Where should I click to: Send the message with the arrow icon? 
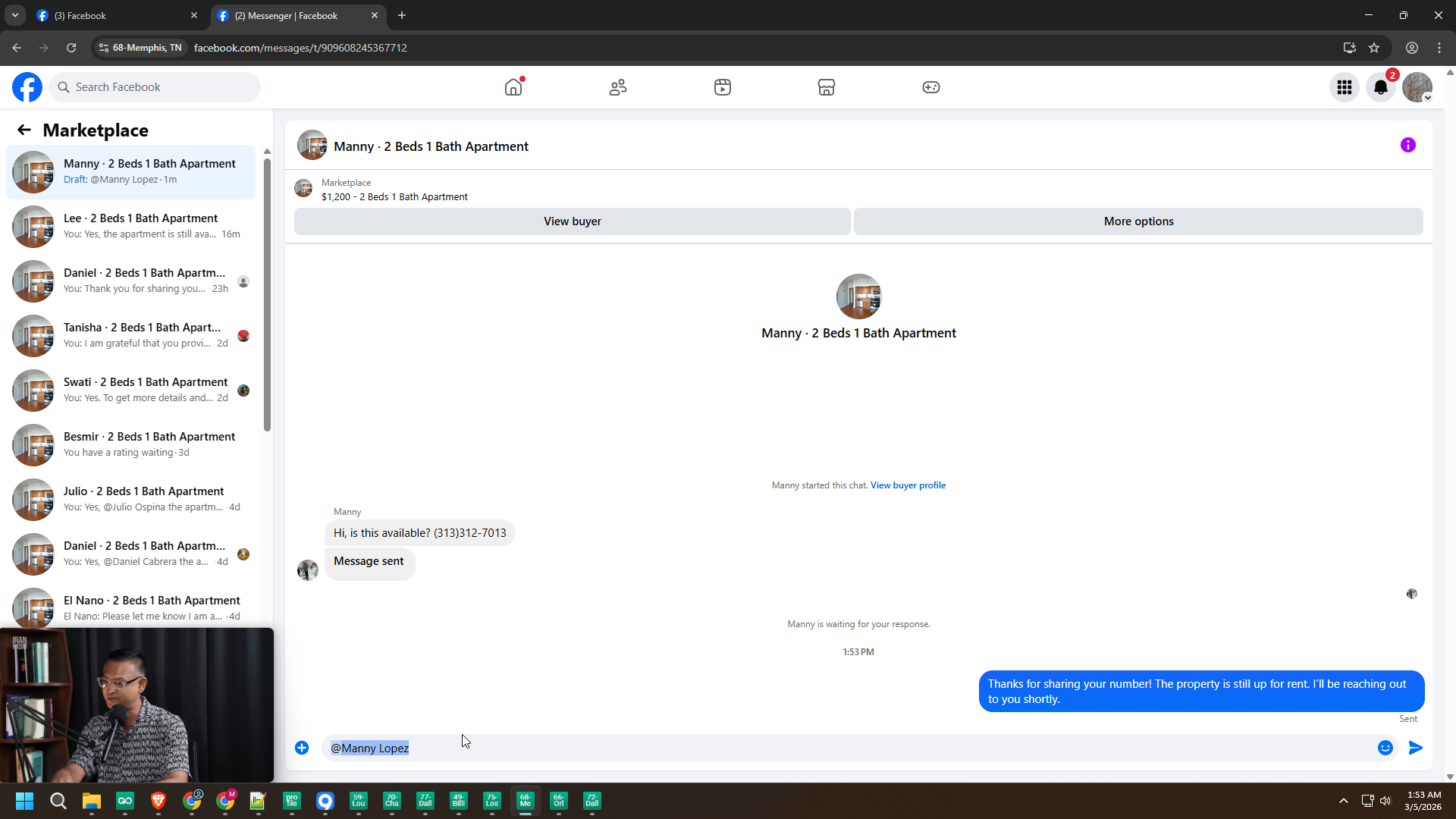(x=1416, y=748)
